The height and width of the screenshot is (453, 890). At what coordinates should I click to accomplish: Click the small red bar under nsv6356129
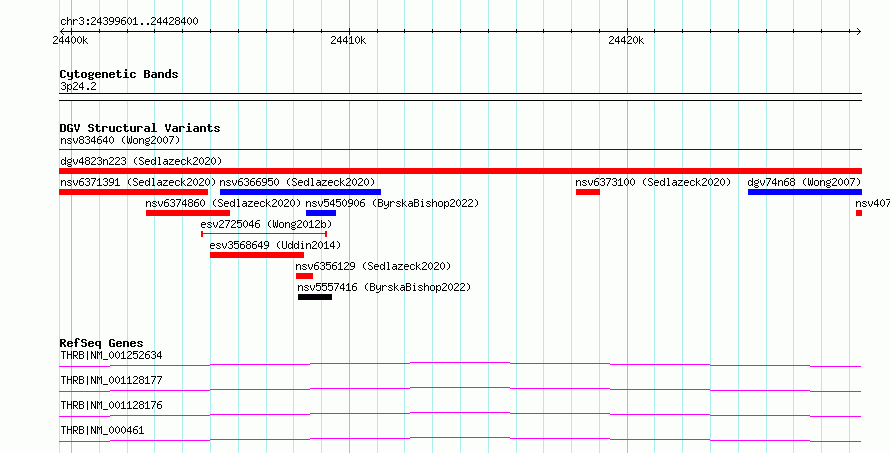click(x=304, y=276)
